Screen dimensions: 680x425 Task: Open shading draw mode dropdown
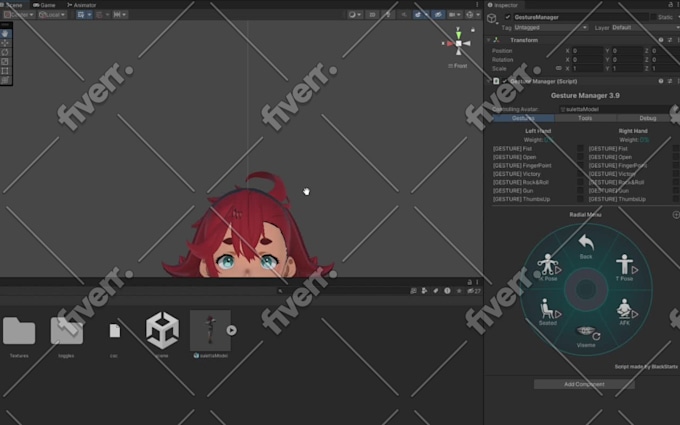[355, 15]
